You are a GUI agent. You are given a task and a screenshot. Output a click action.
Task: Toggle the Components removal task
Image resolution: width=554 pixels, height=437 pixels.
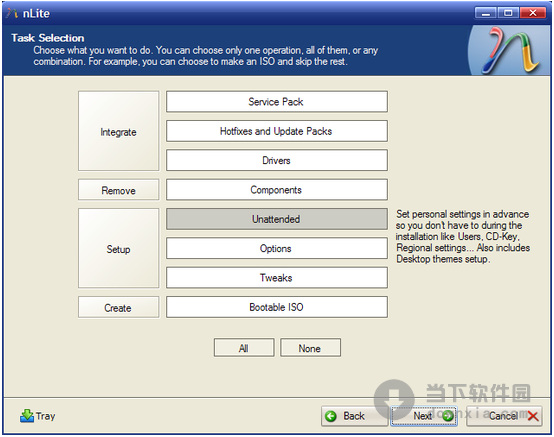click(x=277, y=190)
